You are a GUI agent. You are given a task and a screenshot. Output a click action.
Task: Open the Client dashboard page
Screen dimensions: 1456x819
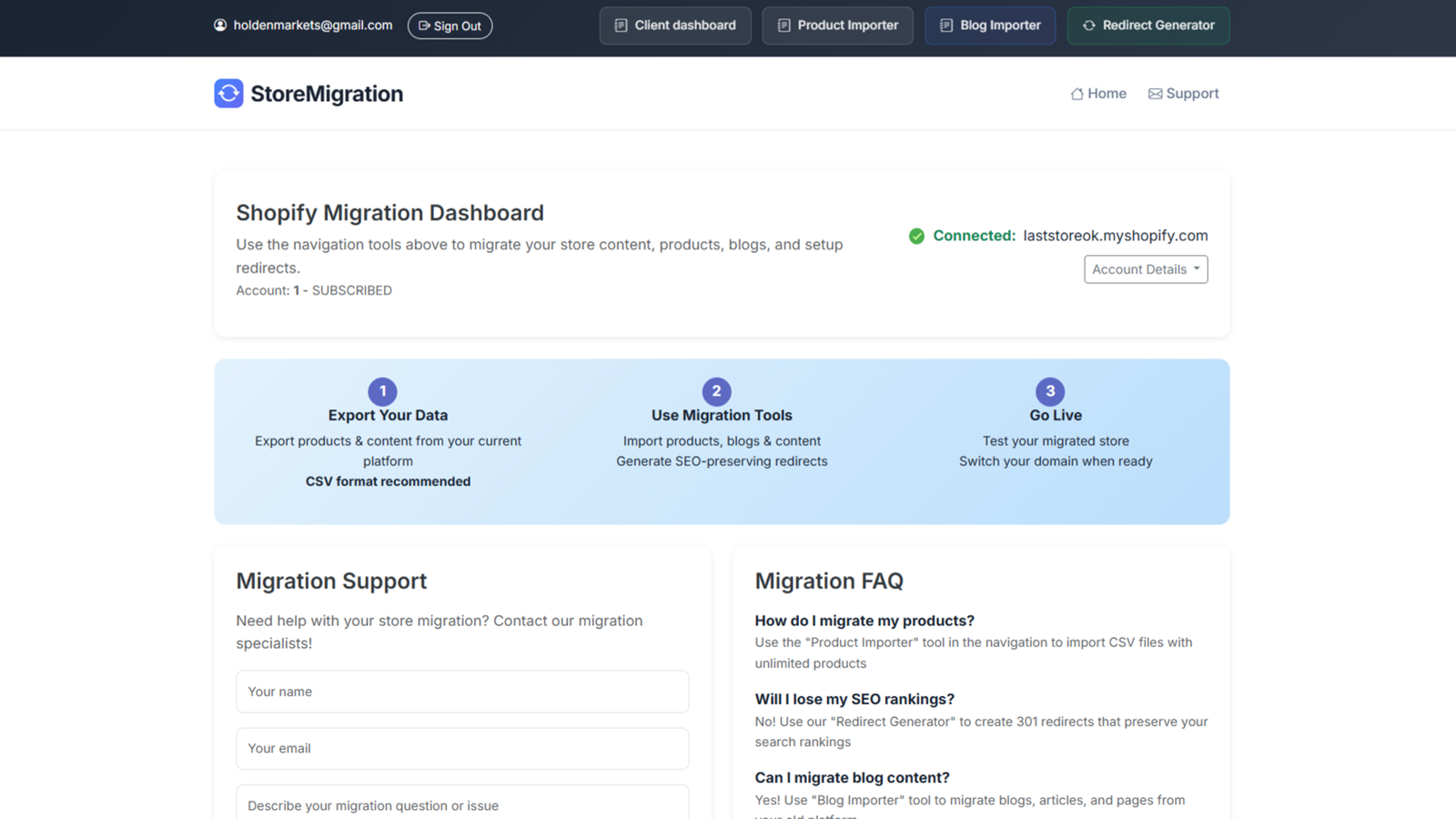pyautogui.click(x=675, y=25)
